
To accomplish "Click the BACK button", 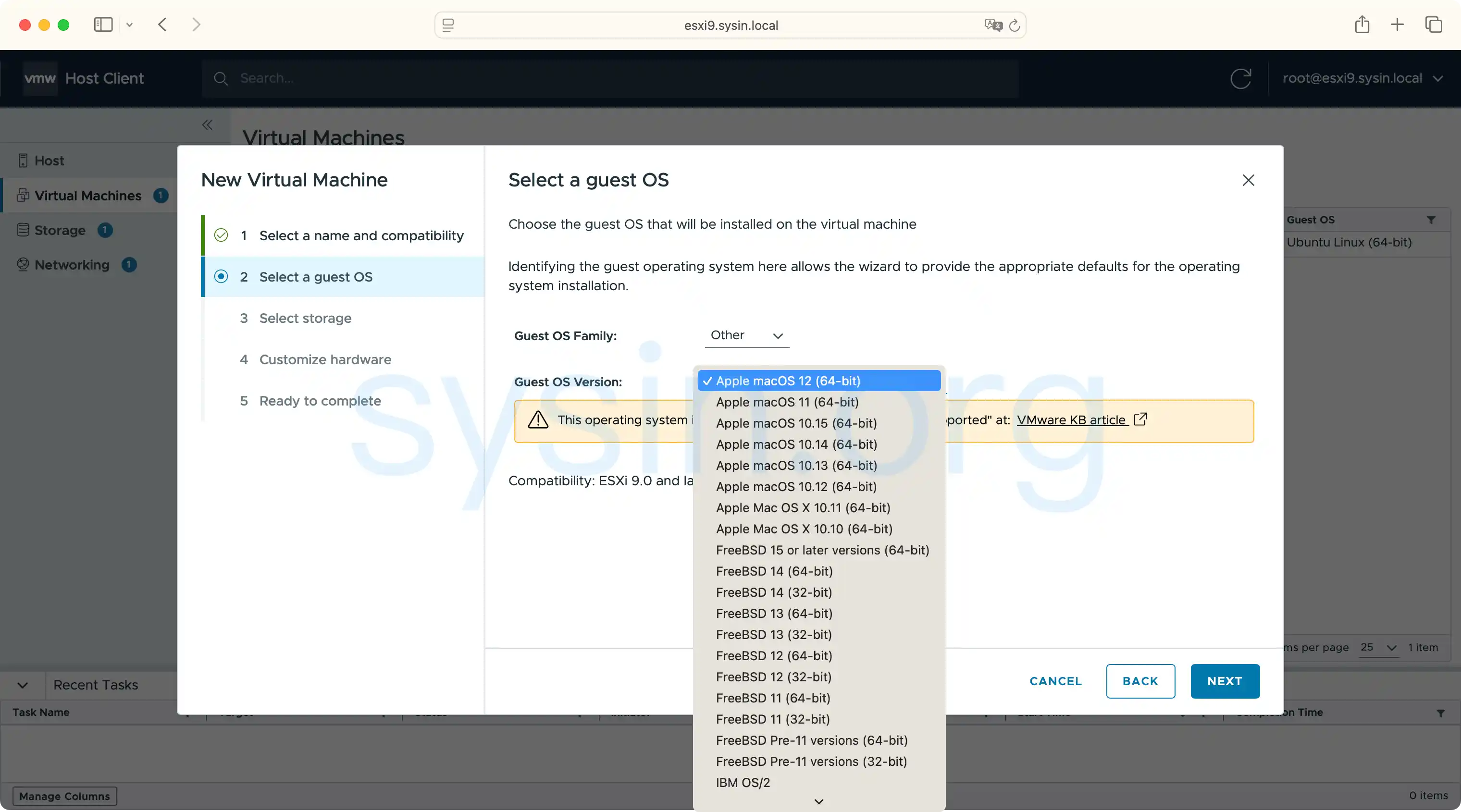I will click(1140, 681).
